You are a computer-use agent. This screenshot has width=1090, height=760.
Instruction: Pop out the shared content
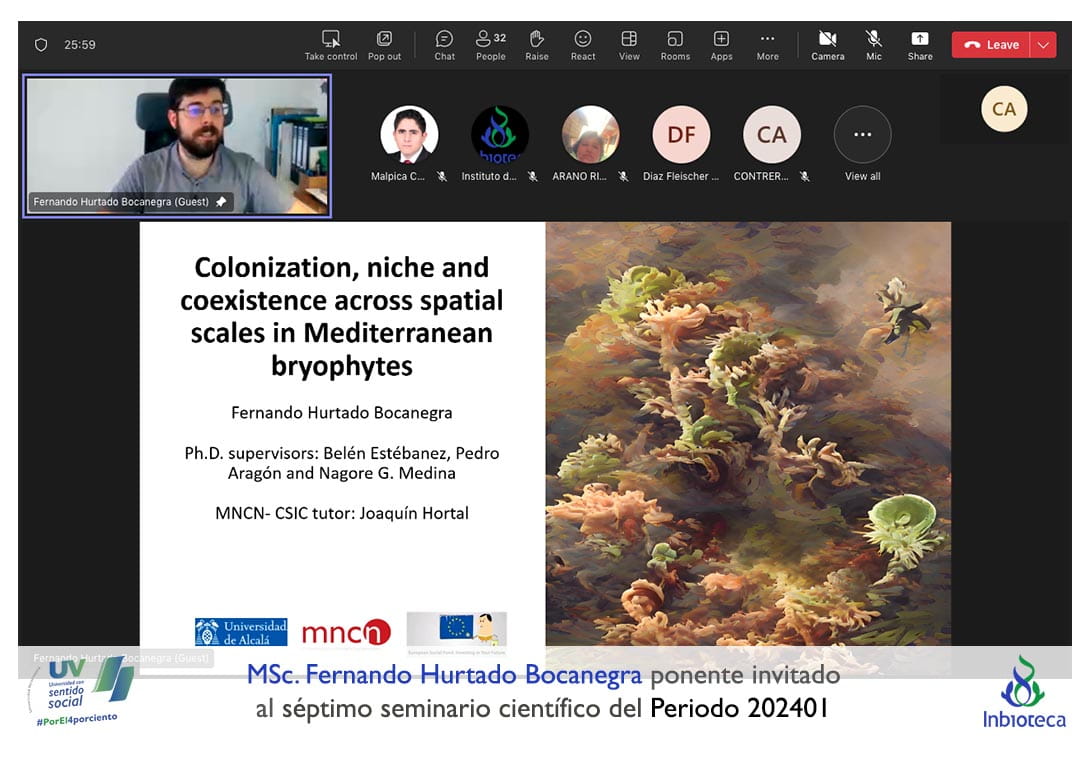[384, 40]
